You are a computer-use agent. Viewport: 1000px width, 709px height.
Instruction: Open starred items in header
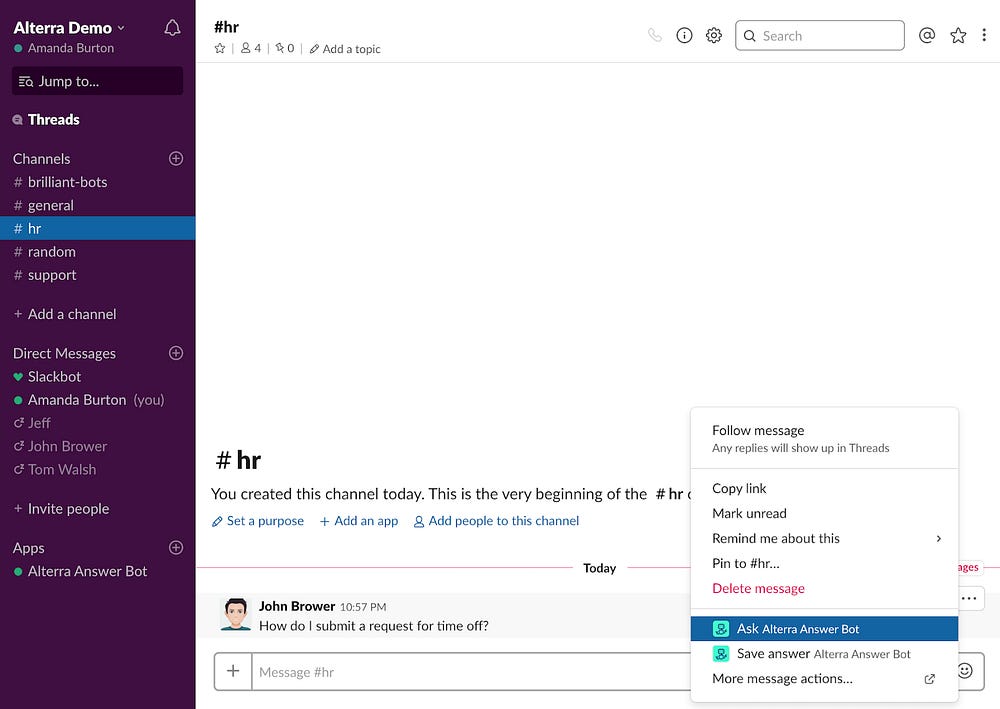[x=958, y=35]
